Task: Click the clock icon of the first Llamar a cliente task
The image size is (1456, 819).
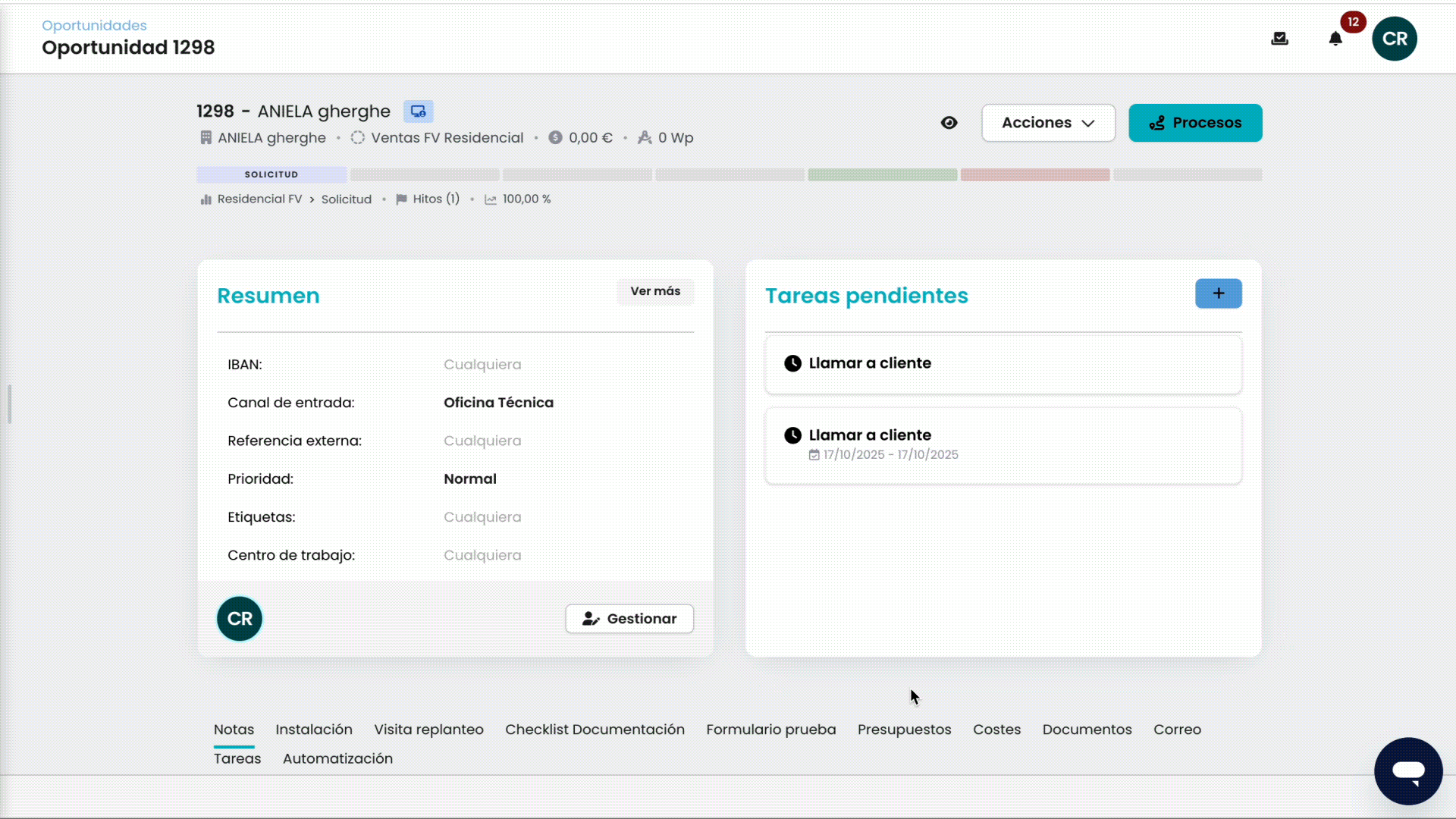Action: pyautogui.click(x=792, y=363)
